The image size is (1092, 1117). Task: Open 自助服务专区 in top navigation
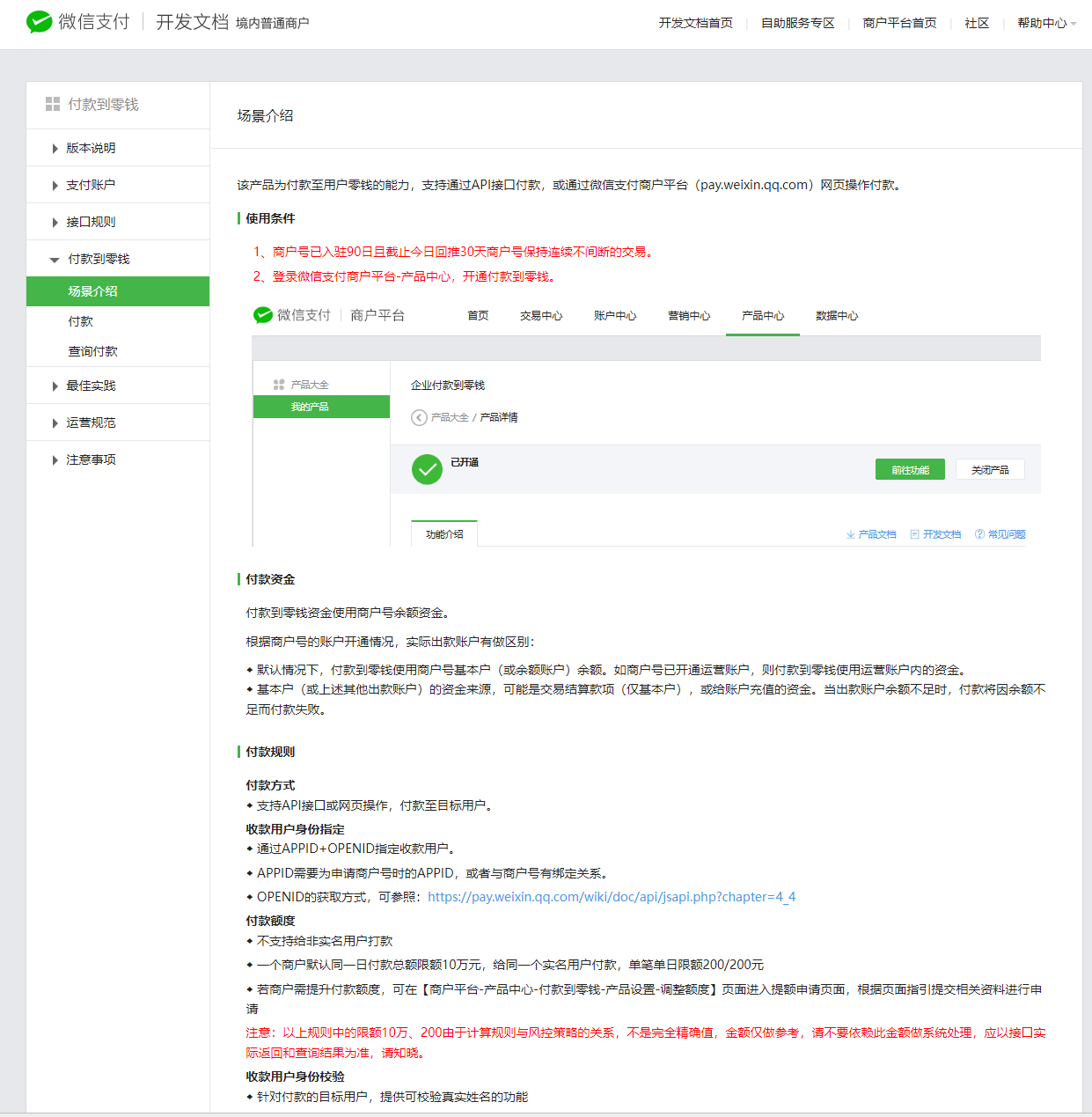[797, 23]
